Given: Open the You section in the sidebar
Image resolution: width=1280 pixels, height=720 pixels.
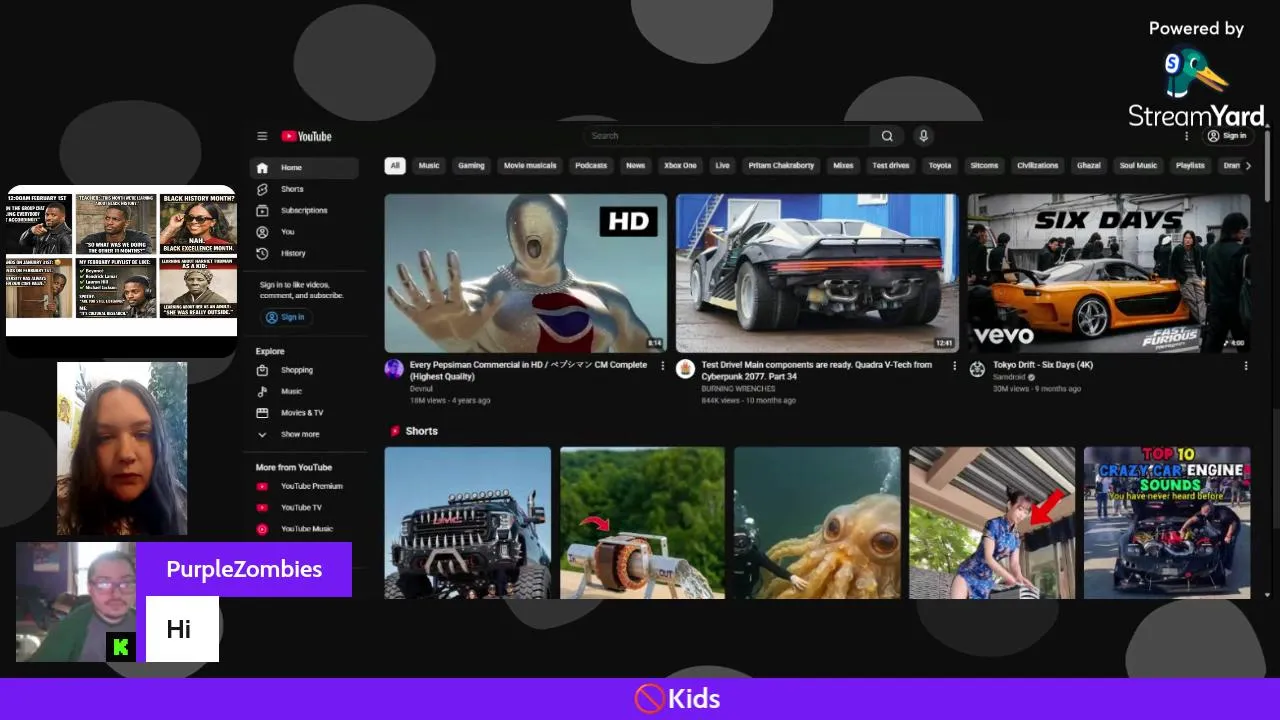Looking at the screenshot, I should [303, 232].
